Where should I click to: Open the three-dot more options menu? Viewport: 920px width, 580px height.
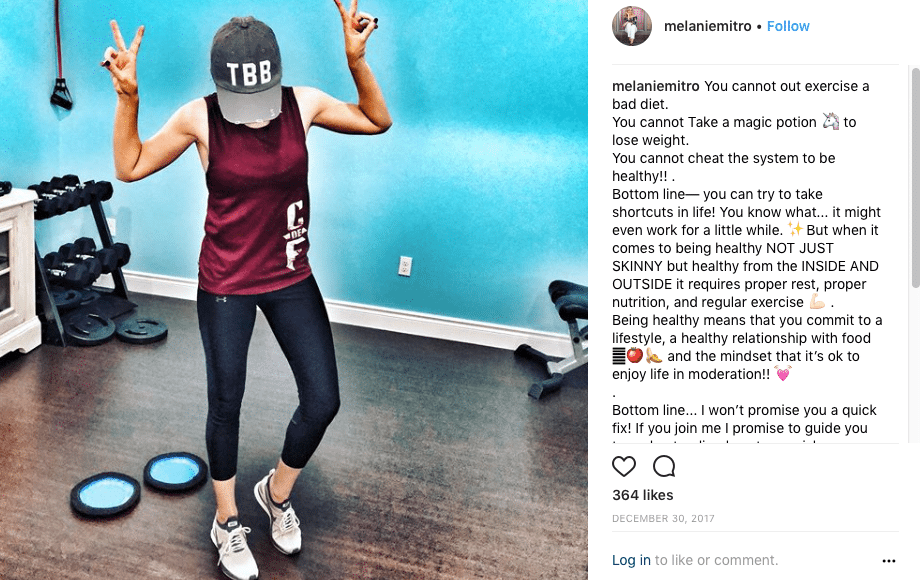coord(888,561)
